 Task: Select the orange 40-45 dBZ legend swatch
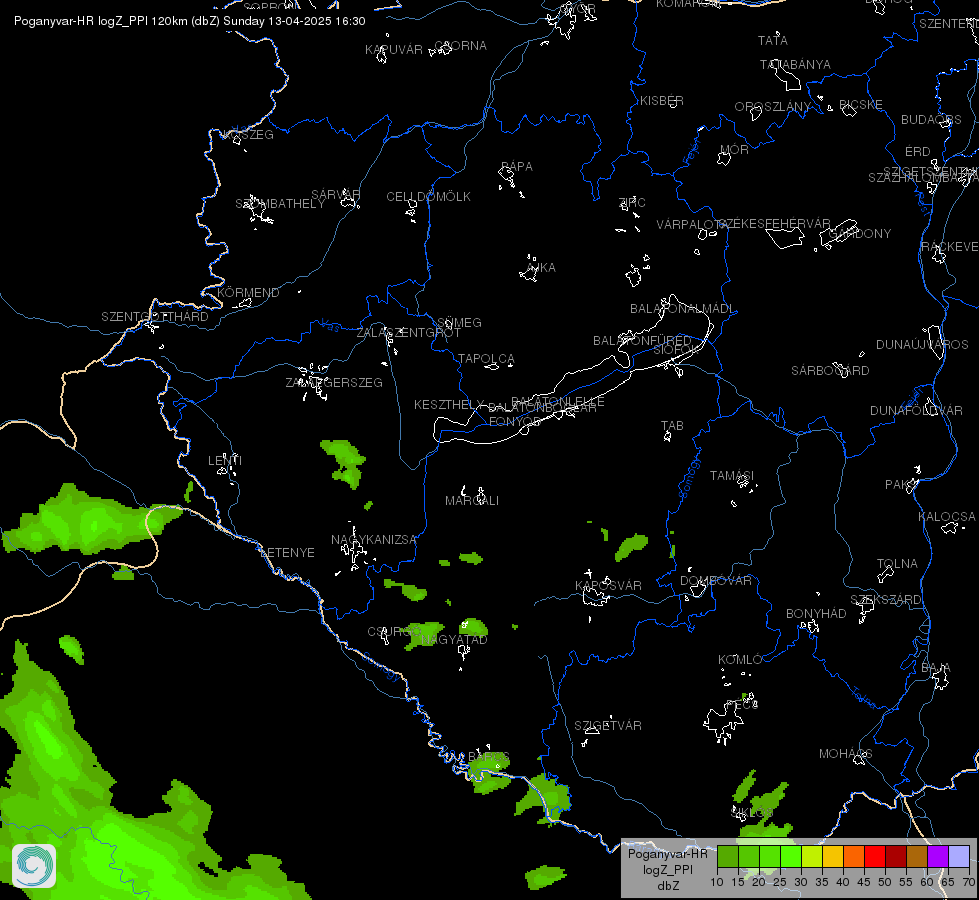tap(854, 857)
